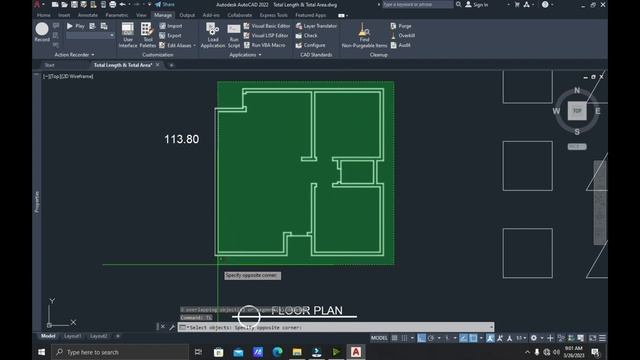Image resolution: width=640 pixels, height=360 pixels.
Task: Click the Plot printer icon in Quick Access toolbar
Action: [x=113, y=4]
